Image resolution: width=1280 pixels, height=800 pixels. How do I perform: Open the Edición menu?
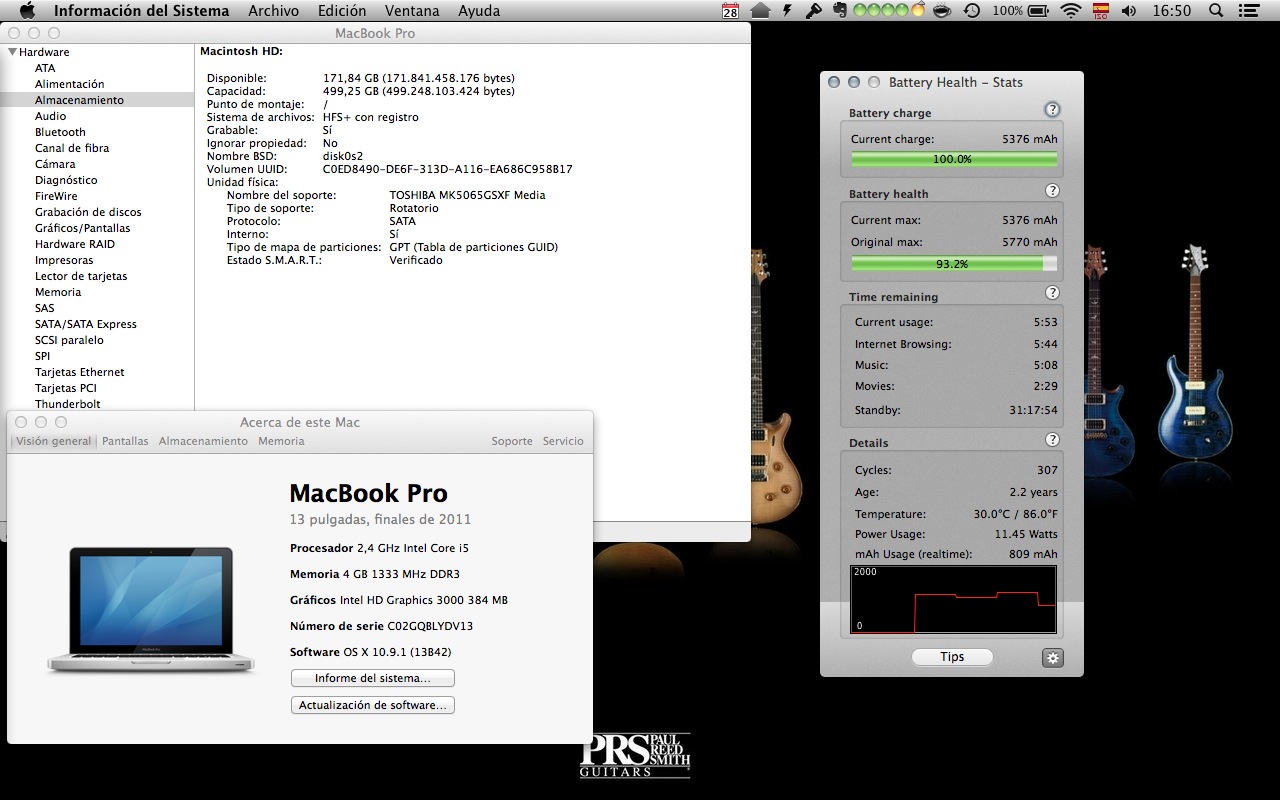[x=342, y=11]
